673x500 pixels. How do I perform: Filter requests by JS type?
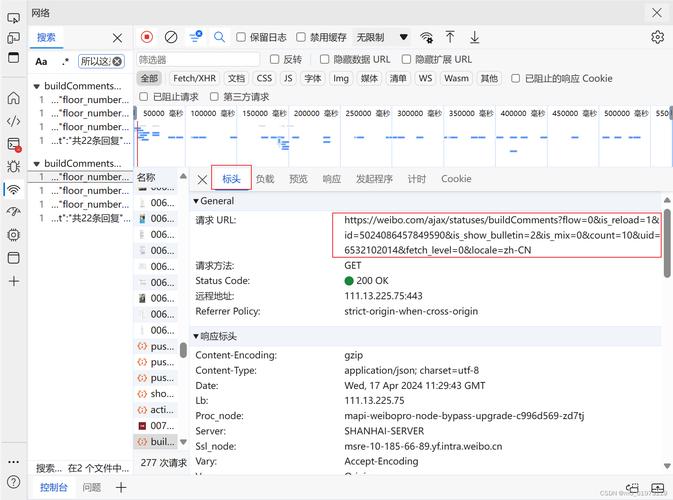click(288, 78)
